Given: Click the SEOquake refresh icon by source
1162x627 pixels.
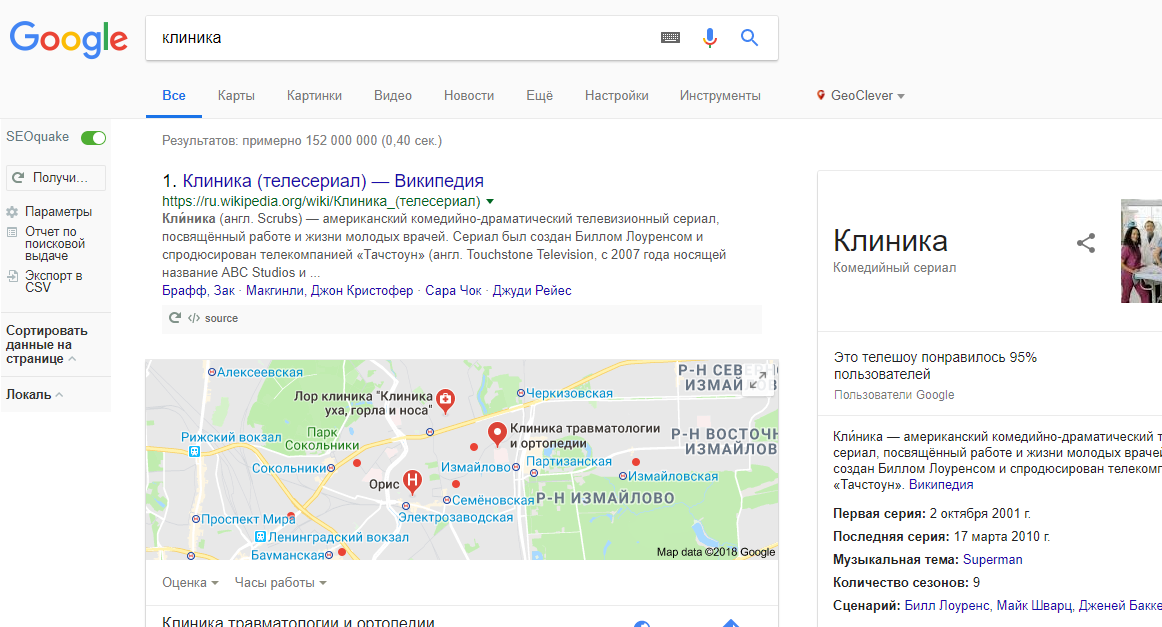Looking at the screenshot, I should (175, 318).
